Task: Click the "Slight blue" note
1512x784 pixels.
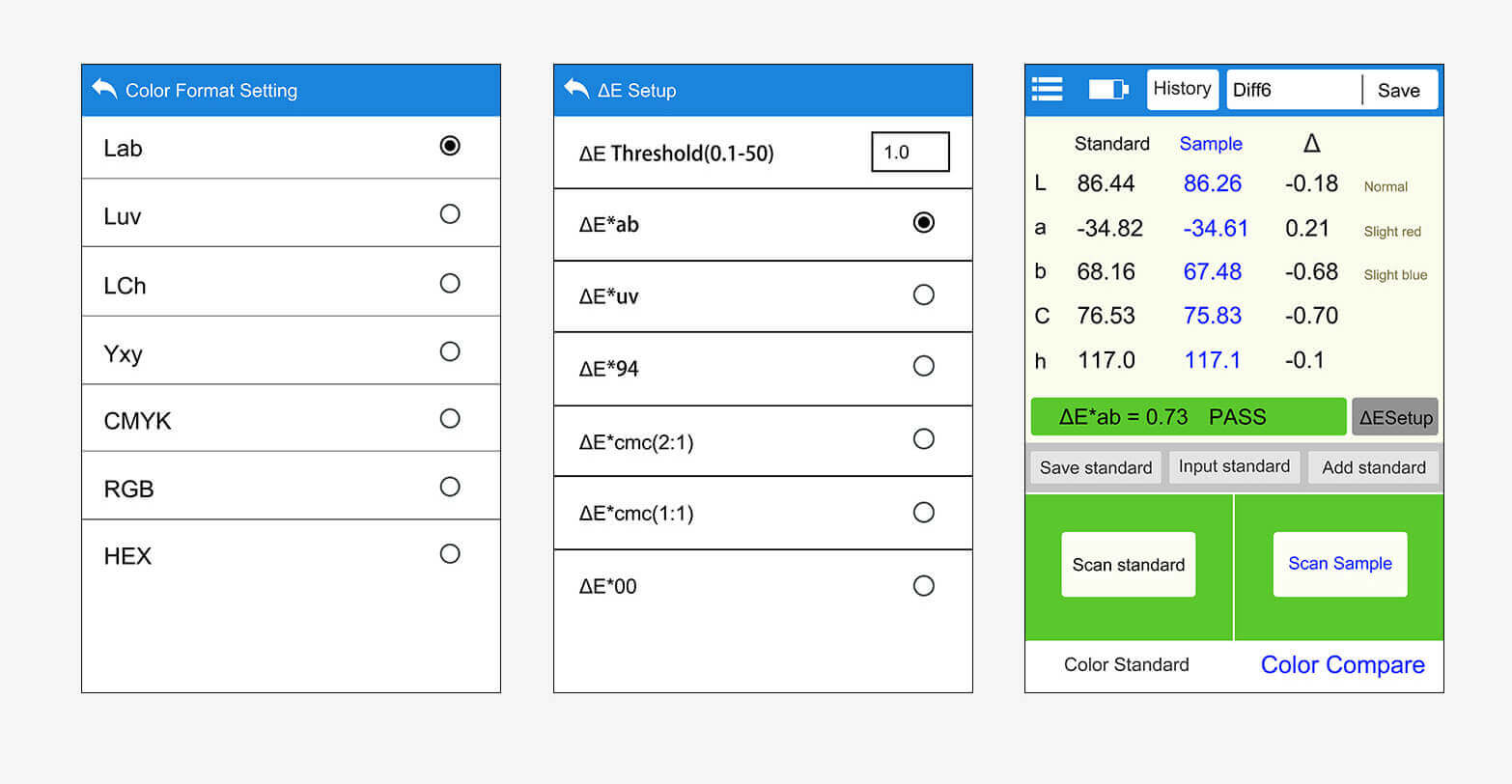Action: [x=1395, y=275]
